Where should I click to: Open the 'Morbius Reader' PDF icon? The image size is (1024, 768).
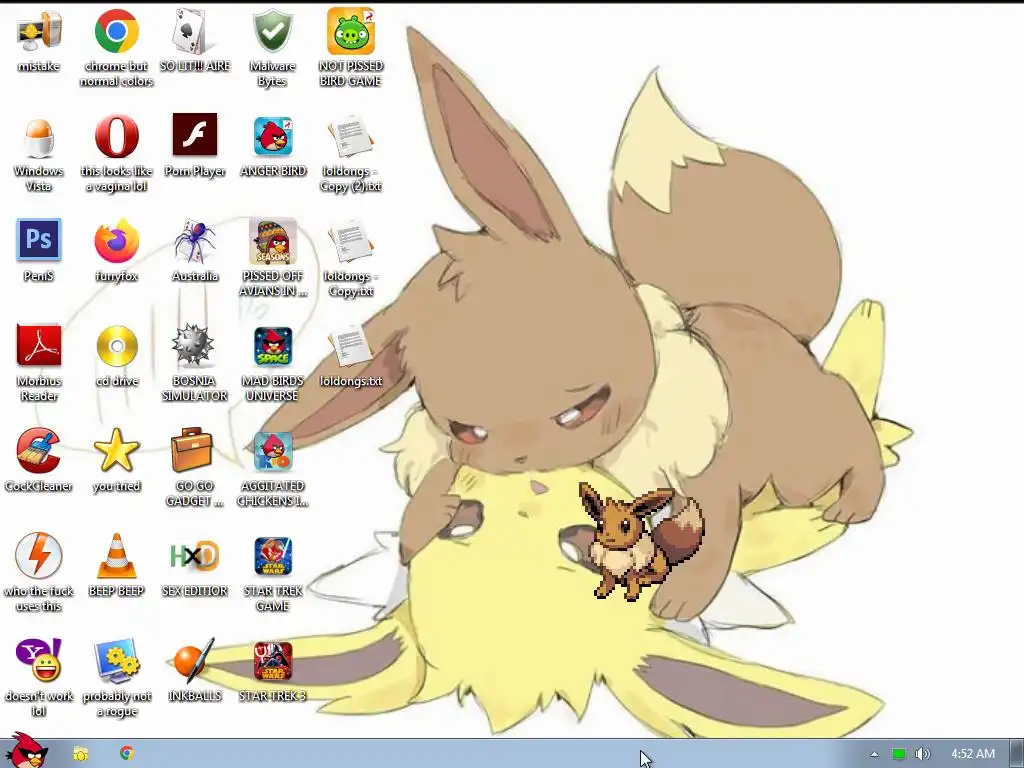pyautogui.click(x=39, y=345)
